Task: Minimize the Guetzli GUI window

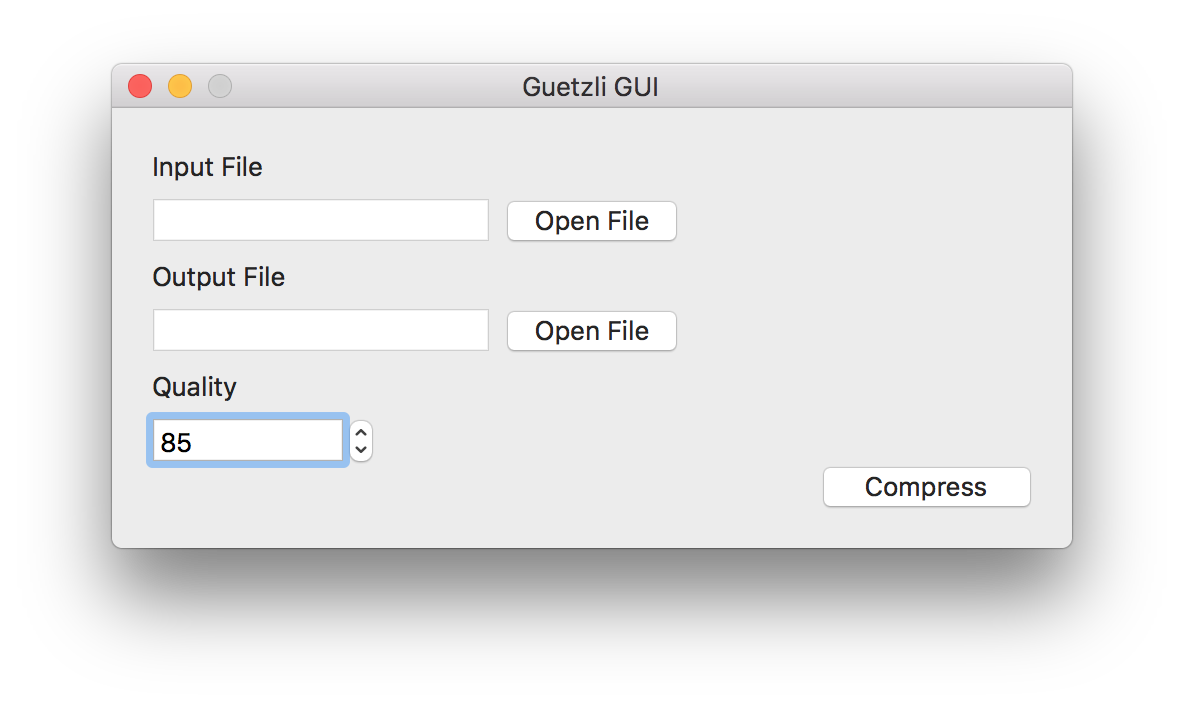Action: coord(180,86)
